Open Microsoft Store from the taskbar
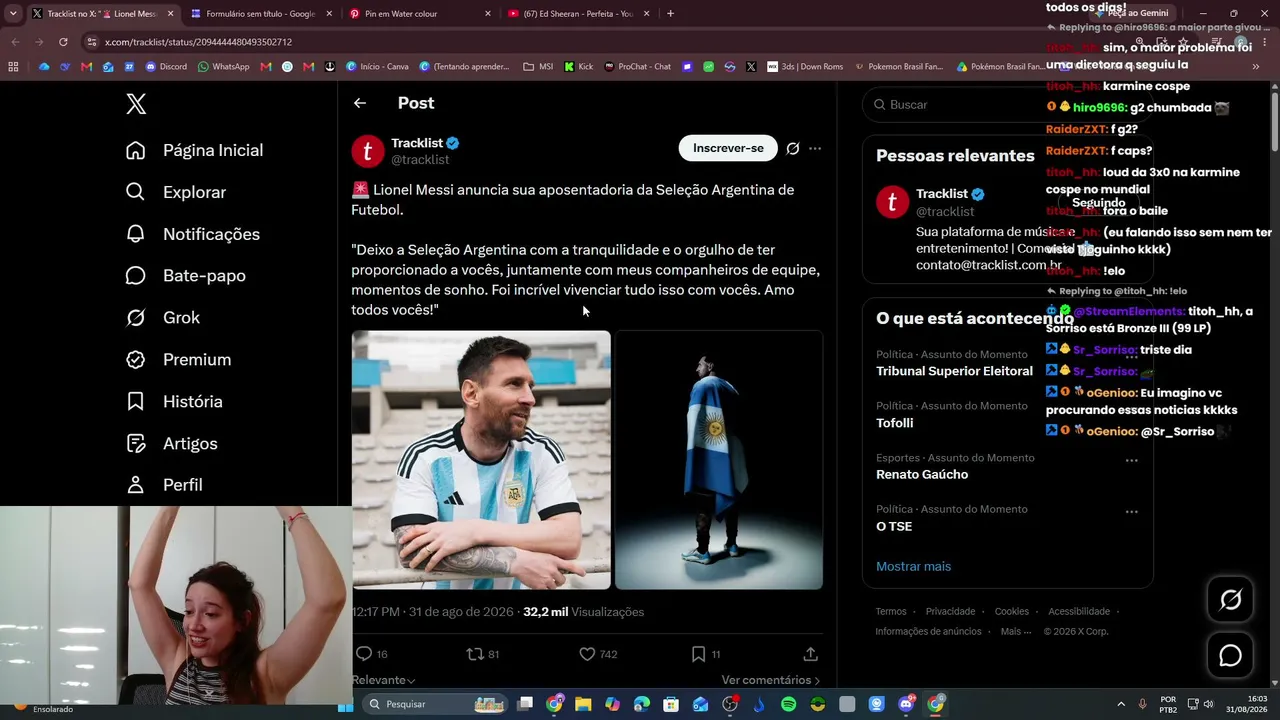This screenshot has height=720, width=1280. coord(671,704)
